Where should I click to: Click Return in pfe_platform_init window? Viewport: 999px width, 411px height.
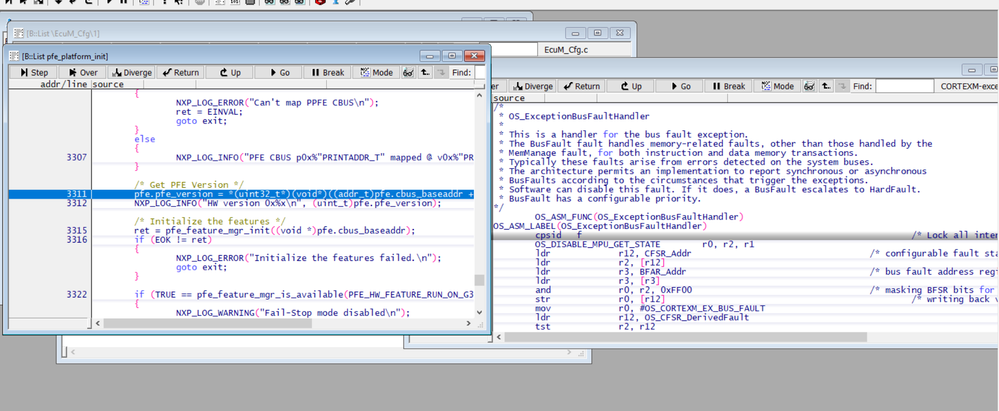click(x=180, y=73)
